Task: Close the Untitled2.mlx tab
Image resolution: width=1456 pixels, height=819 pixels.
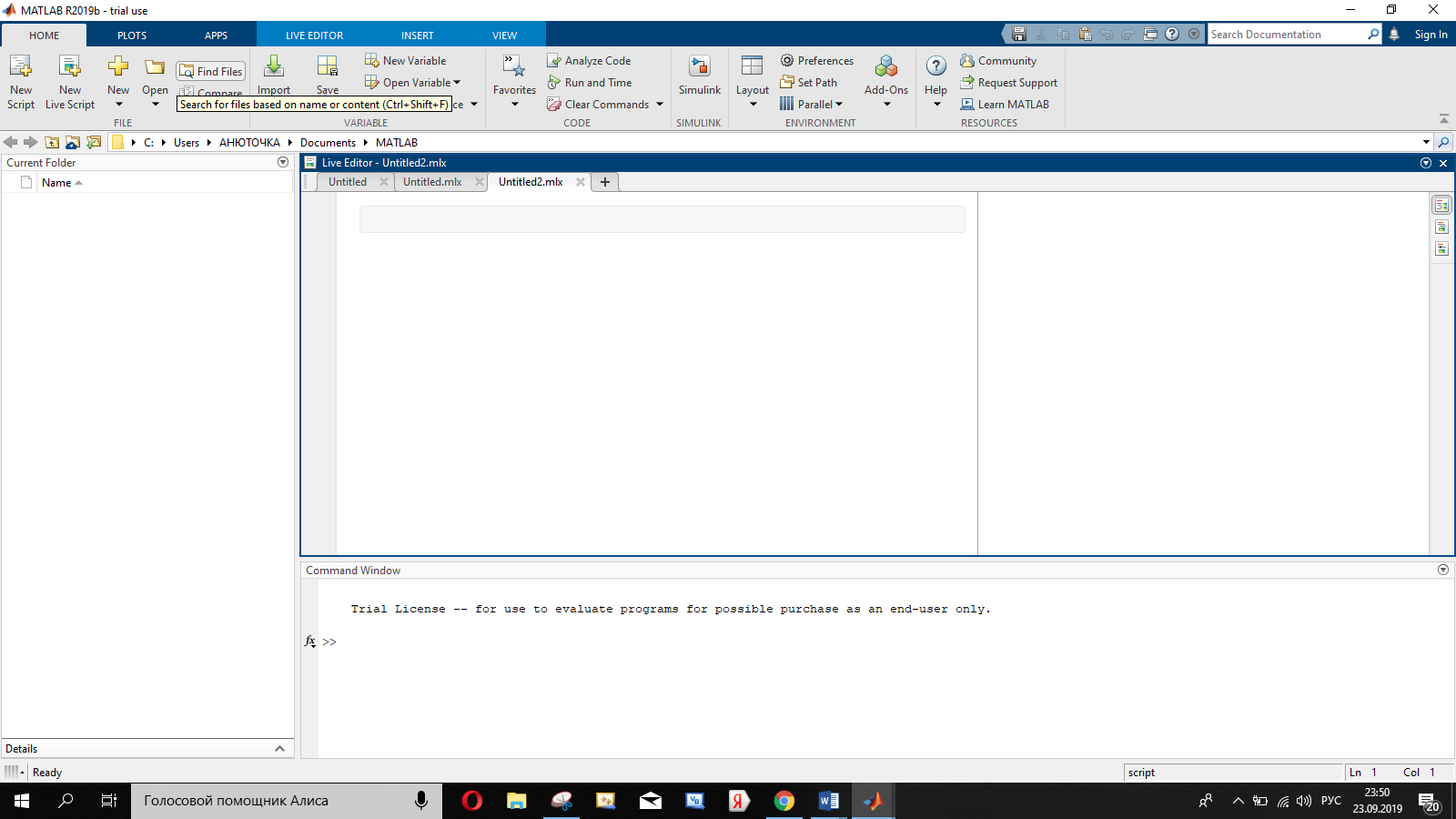Action: (581, 182)
